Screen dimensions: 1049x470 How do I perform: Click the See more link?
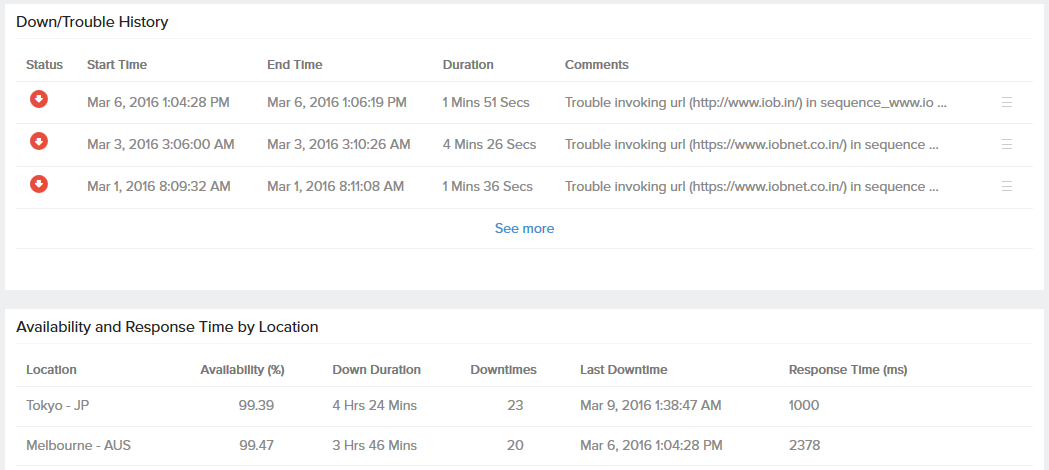click(524, 229)
